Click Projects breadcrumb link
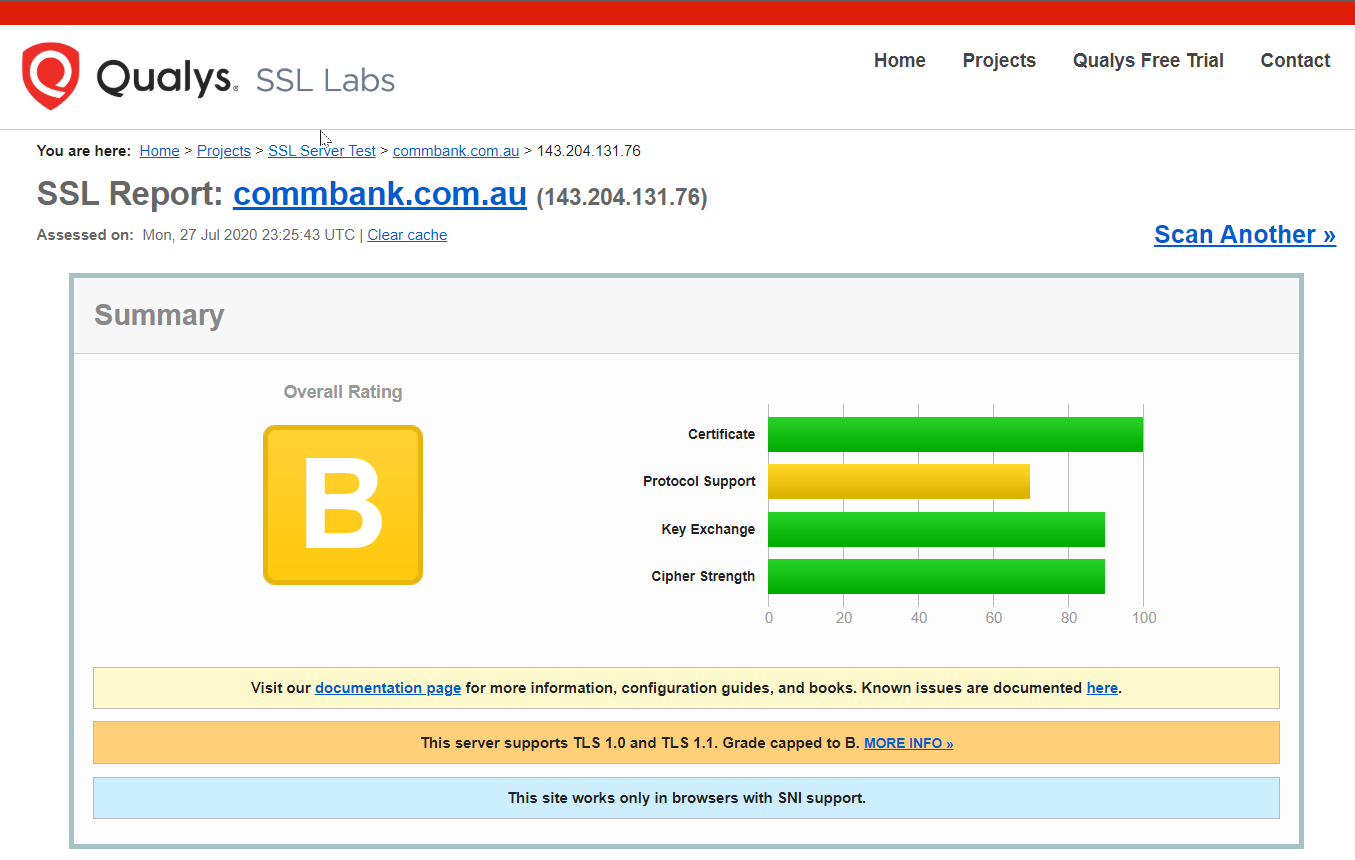The image size is (1355, 860). click(223, 151)
